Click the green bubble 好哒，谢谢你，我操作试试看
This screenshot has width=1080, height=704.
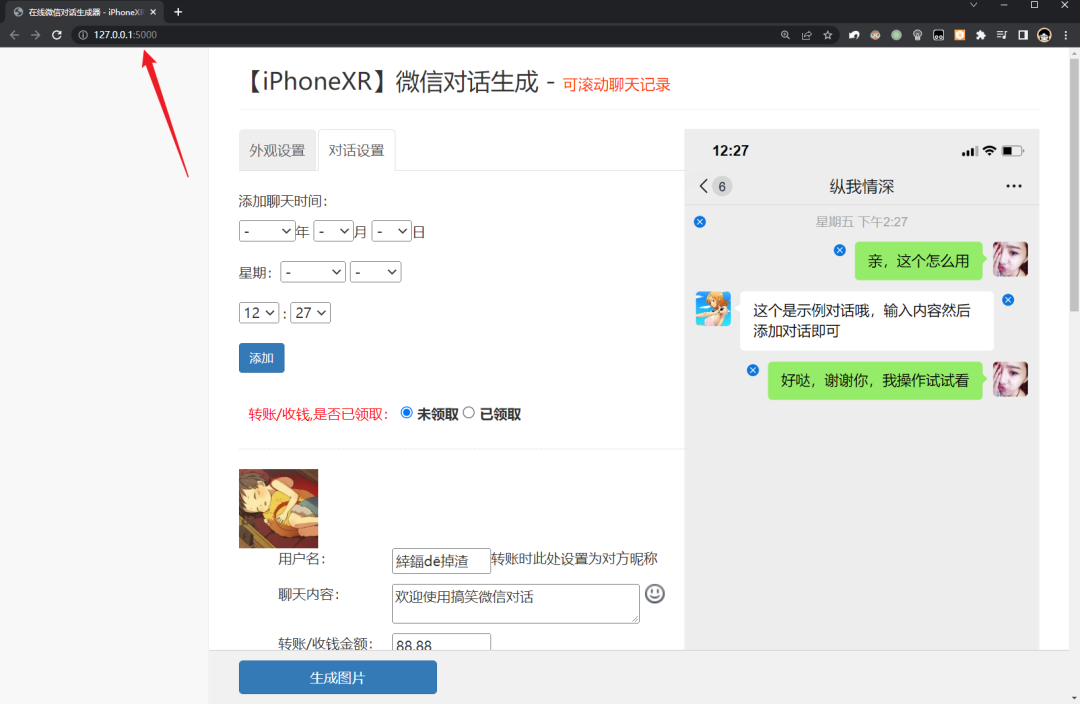[x=875, y=380]
